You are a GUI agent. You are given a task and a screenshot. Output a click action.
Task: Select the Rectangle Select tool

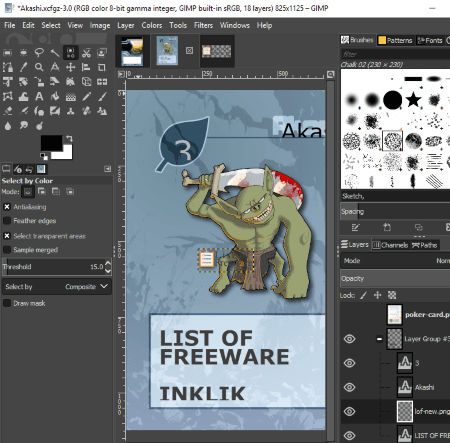(7, 53)
